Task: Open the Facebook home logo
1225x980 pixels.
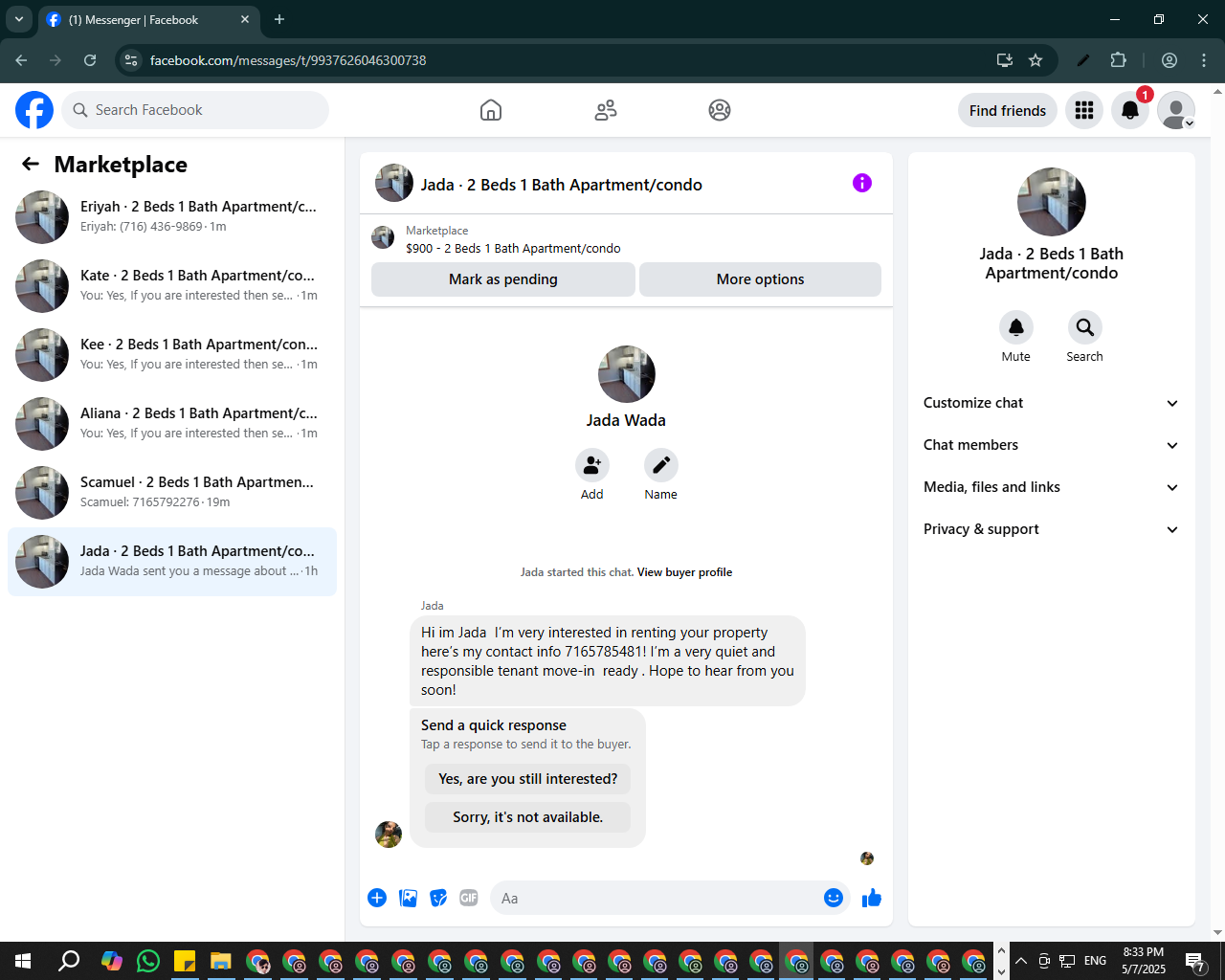Action: 34,110
